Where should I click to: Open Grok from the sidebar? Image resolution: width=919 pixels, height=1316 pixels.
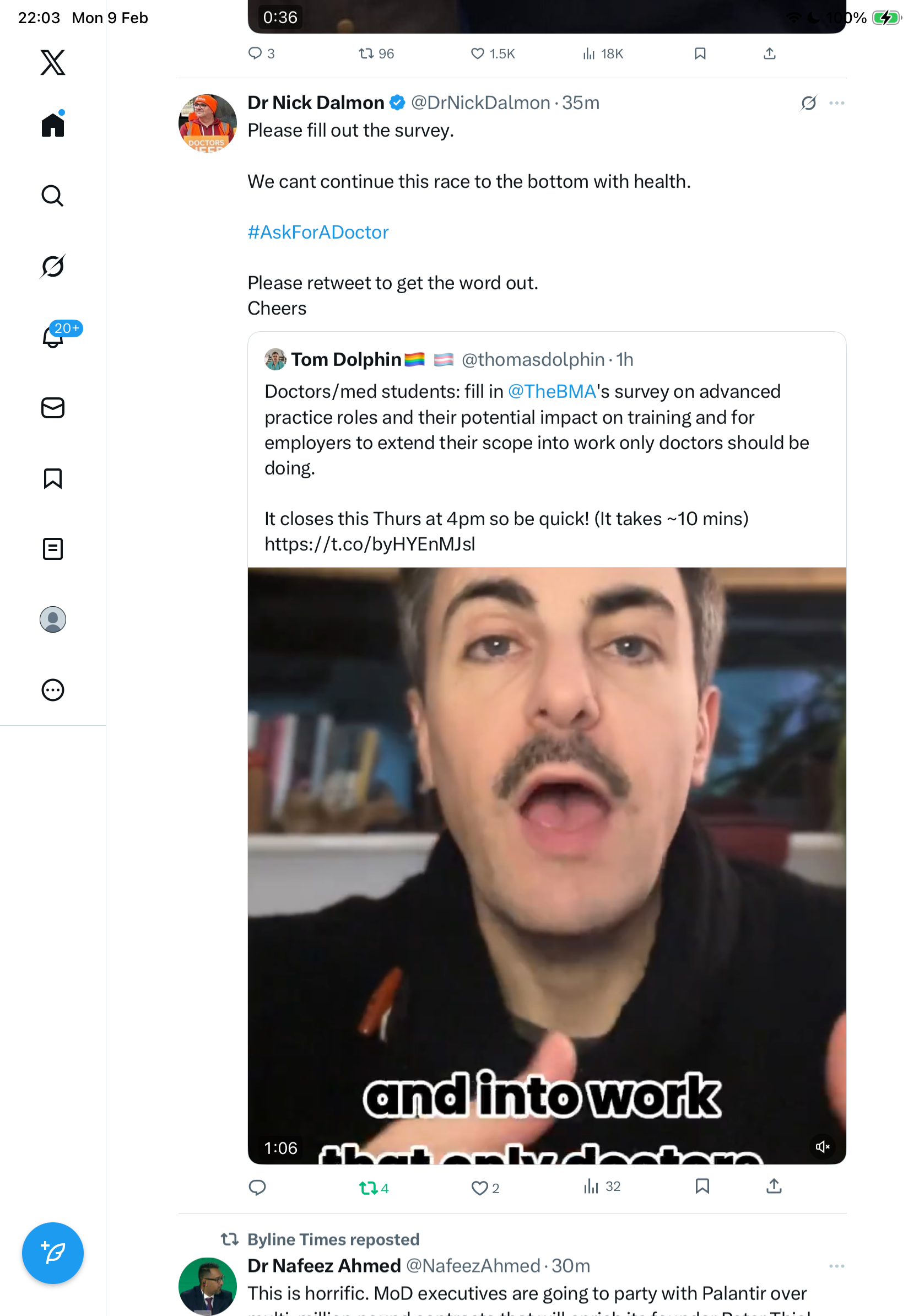tap(53, 266)
